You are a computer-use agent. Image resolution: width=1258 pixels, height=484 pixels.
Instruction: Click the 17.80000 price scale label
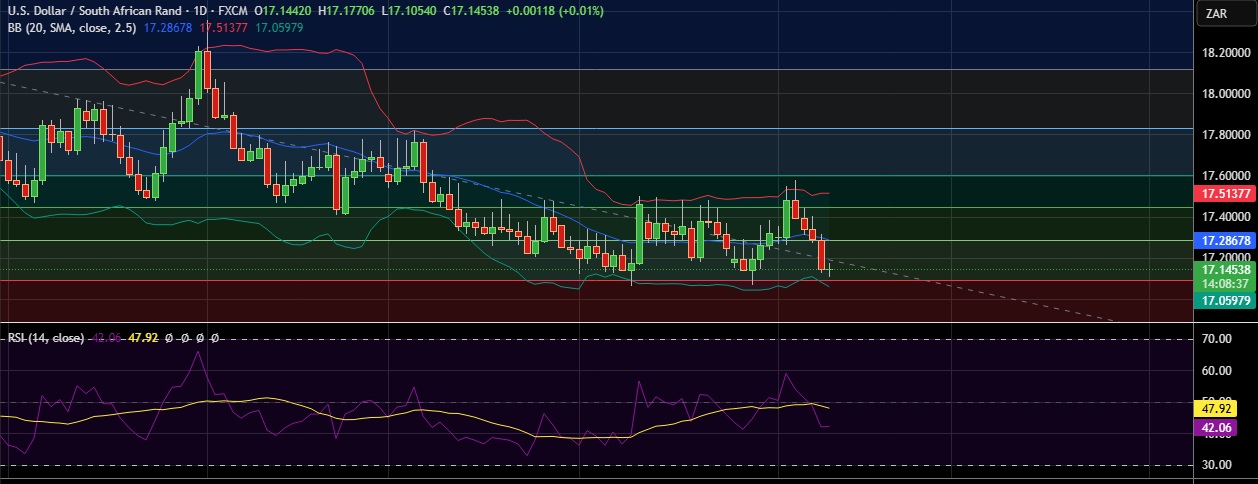click(1225, 135)
